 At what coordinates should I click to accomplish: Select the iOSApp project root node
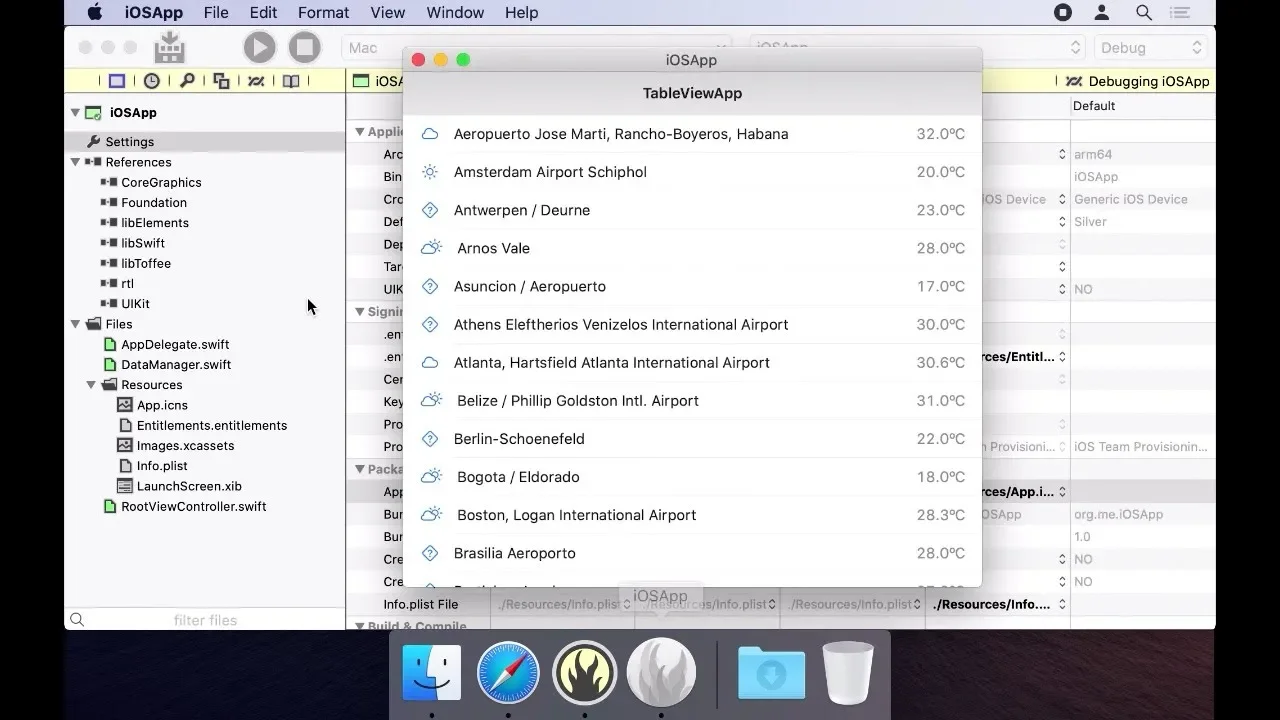click(x=133, y=113)
